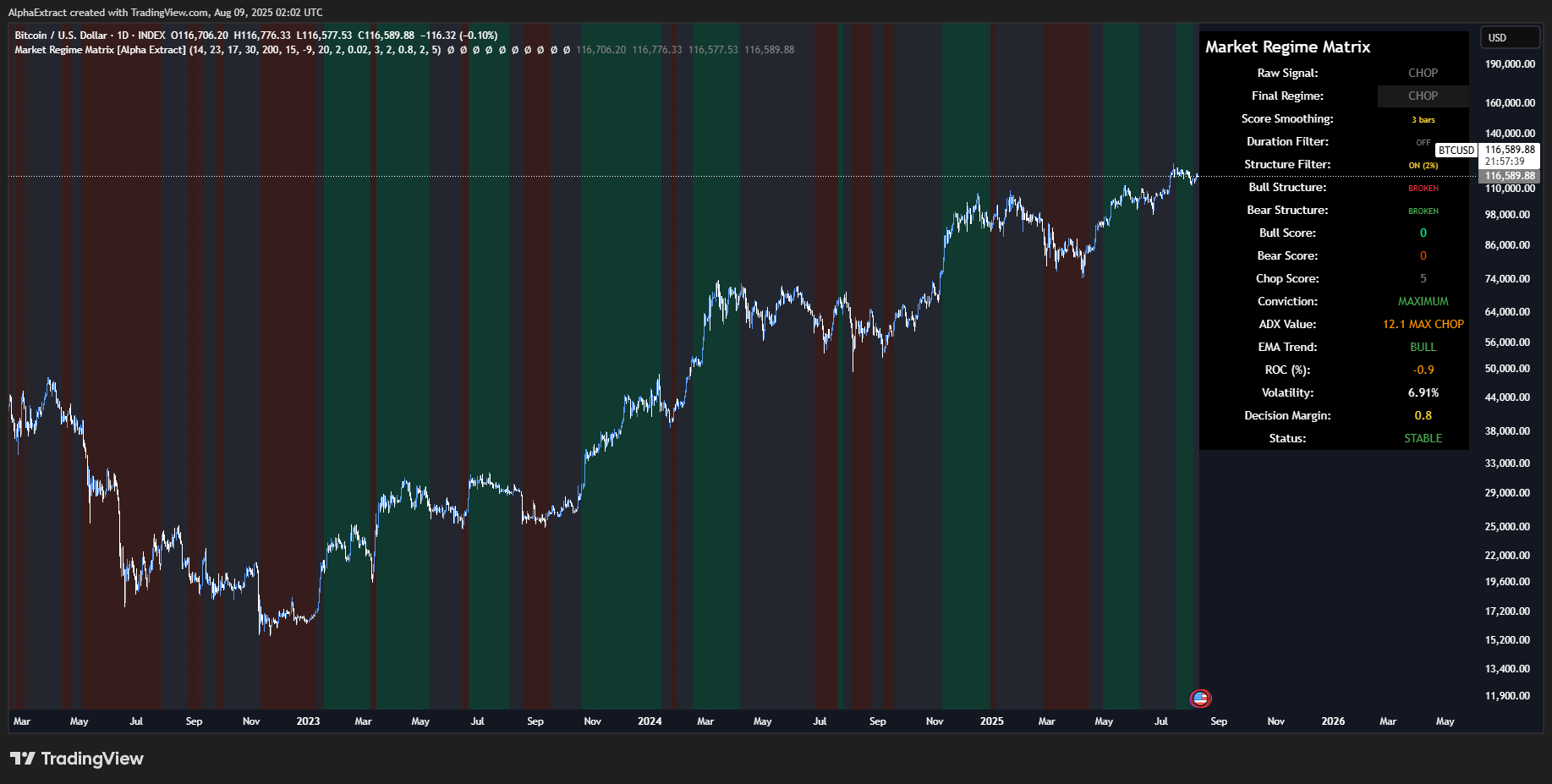Click the 74,000.00 price axis label
This screenshot has height=784, width=1552.
1507,279
